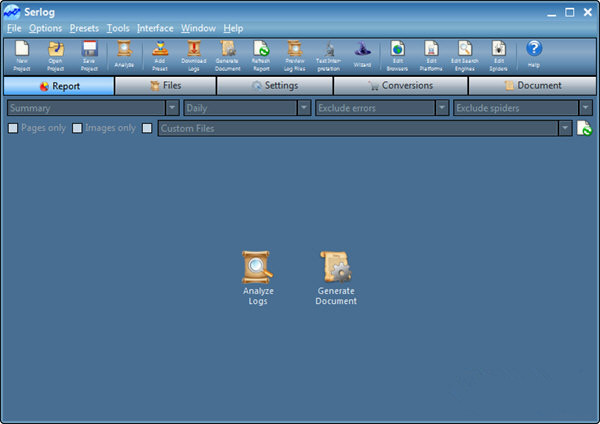
Task: Click the Analyze Logs button
Action: [258, 277]
